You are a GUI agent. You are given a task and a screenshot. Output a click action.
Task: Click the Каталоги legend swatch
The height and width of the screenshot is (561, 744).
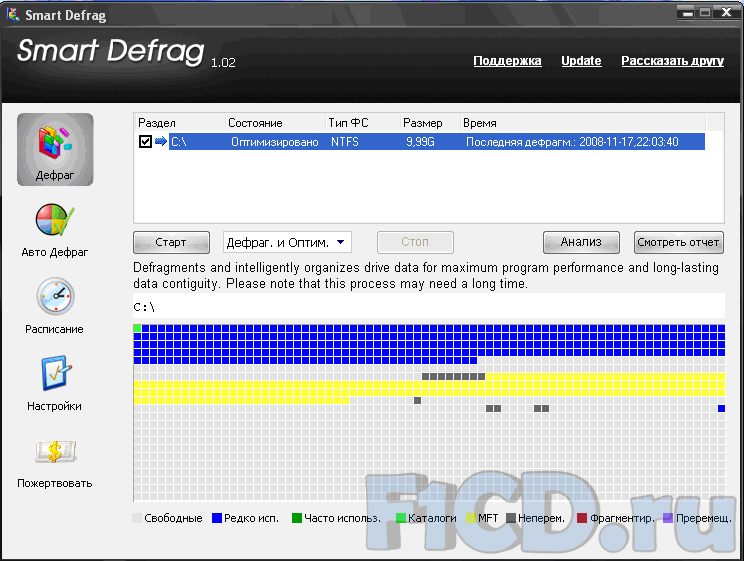pos(401,518)
